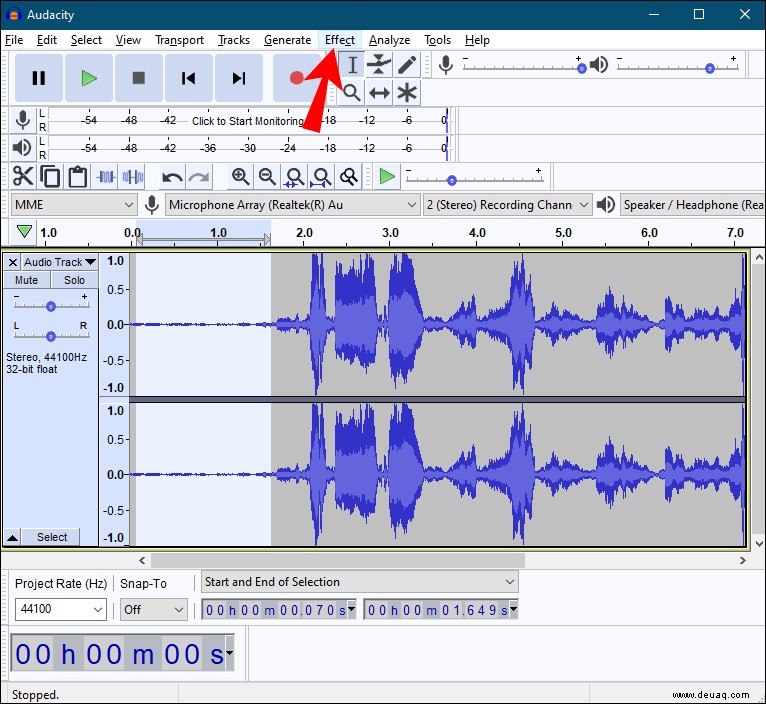The height and width of the screenshot is (704, 766).
Task: Click the timeline options green triangle
Action: click(x=24, y=231)
